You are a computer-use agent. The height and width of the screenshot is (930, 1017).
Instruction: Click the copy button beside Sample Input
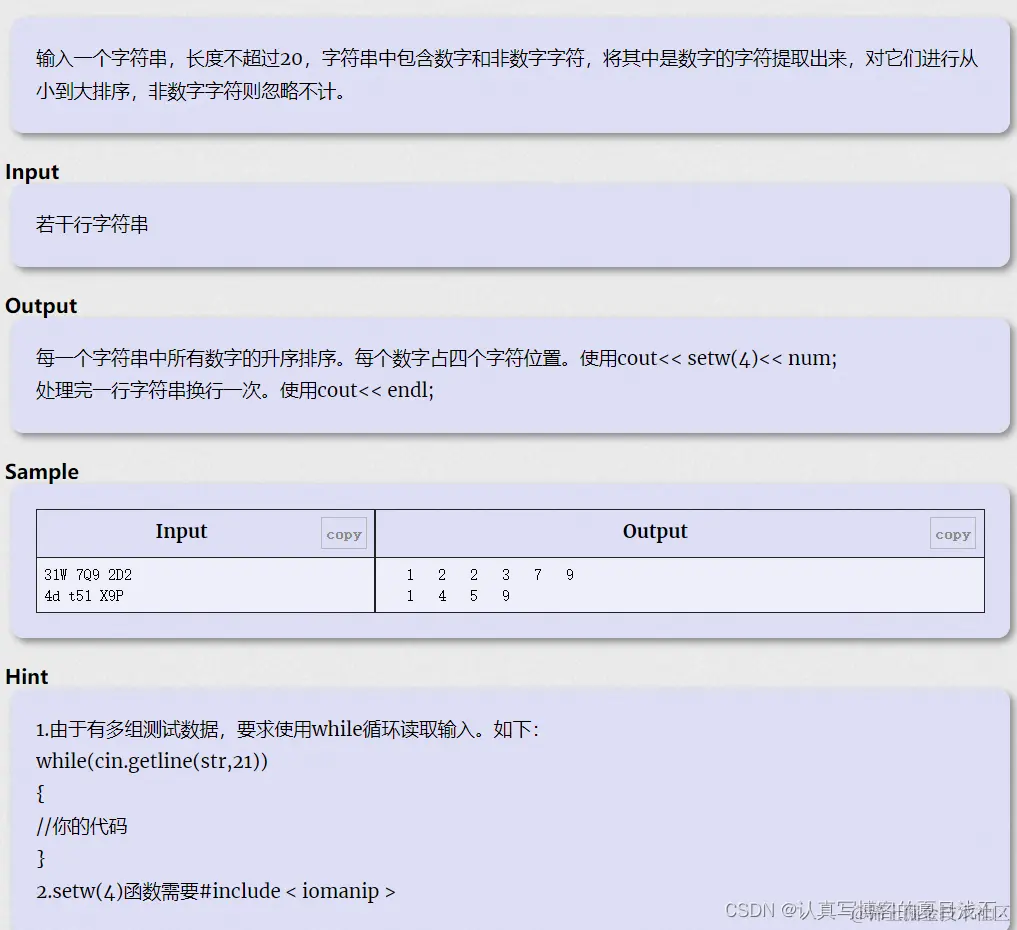pyautogui.click(x=343, y=533)
